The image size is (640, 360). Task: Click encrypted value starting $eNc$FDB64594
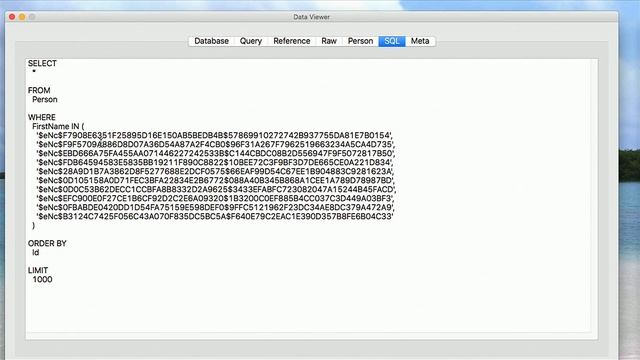214,162
